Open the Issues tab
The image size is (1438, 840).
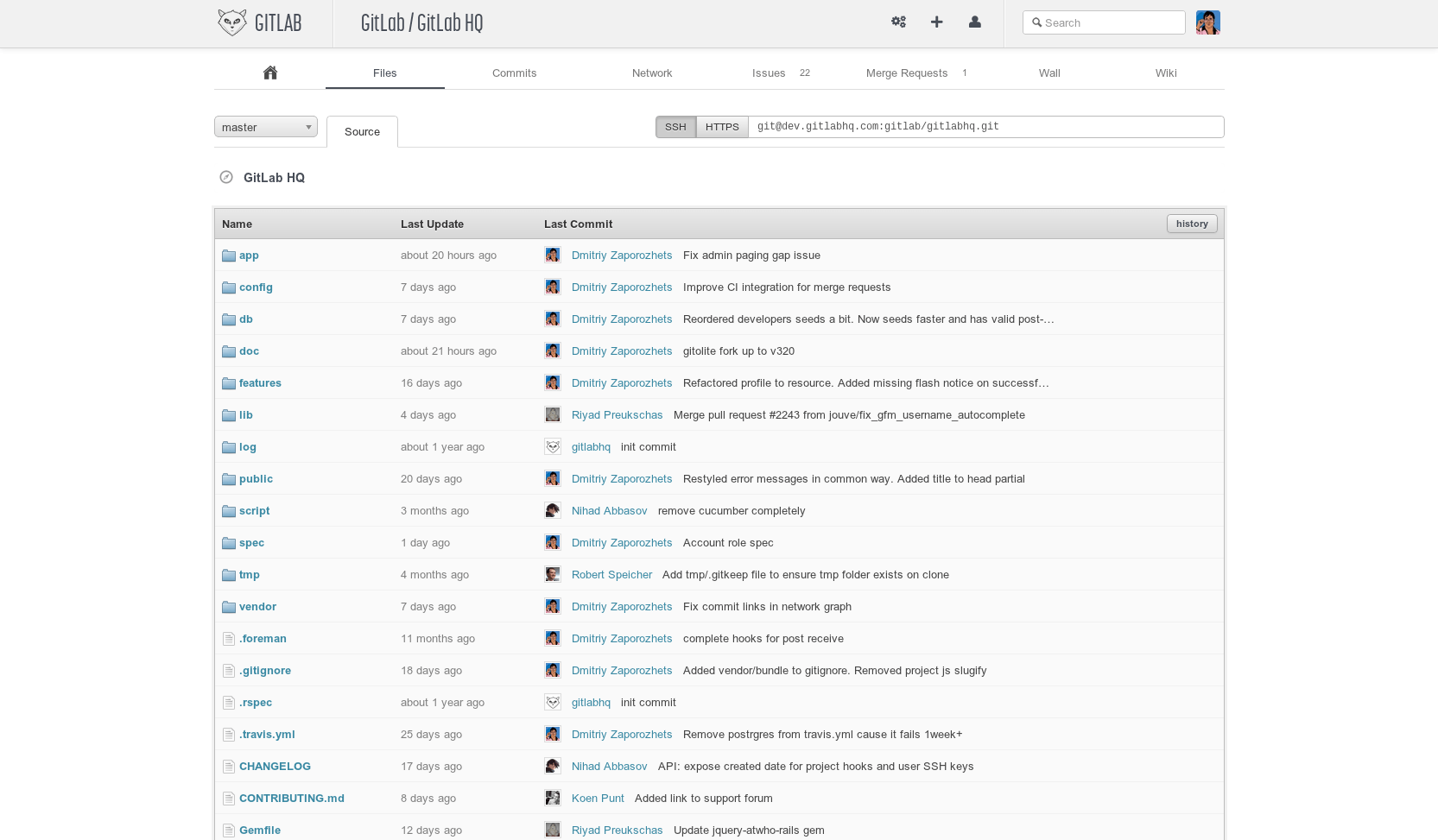click(x=769, y=73)
